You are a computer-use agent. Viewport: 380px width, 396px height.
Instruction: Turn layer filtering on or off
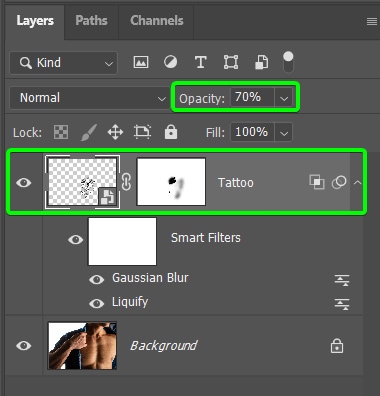pyautogui.click(x=288, y=62)
